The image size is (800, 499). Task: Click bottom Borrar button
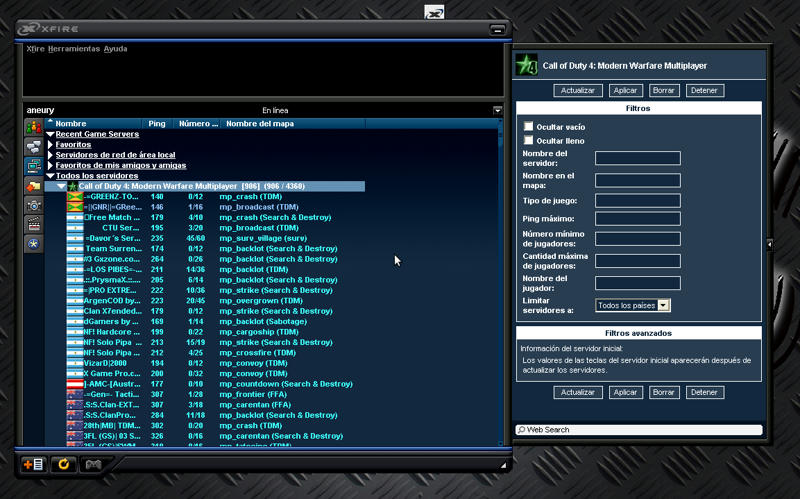point(664,392)
